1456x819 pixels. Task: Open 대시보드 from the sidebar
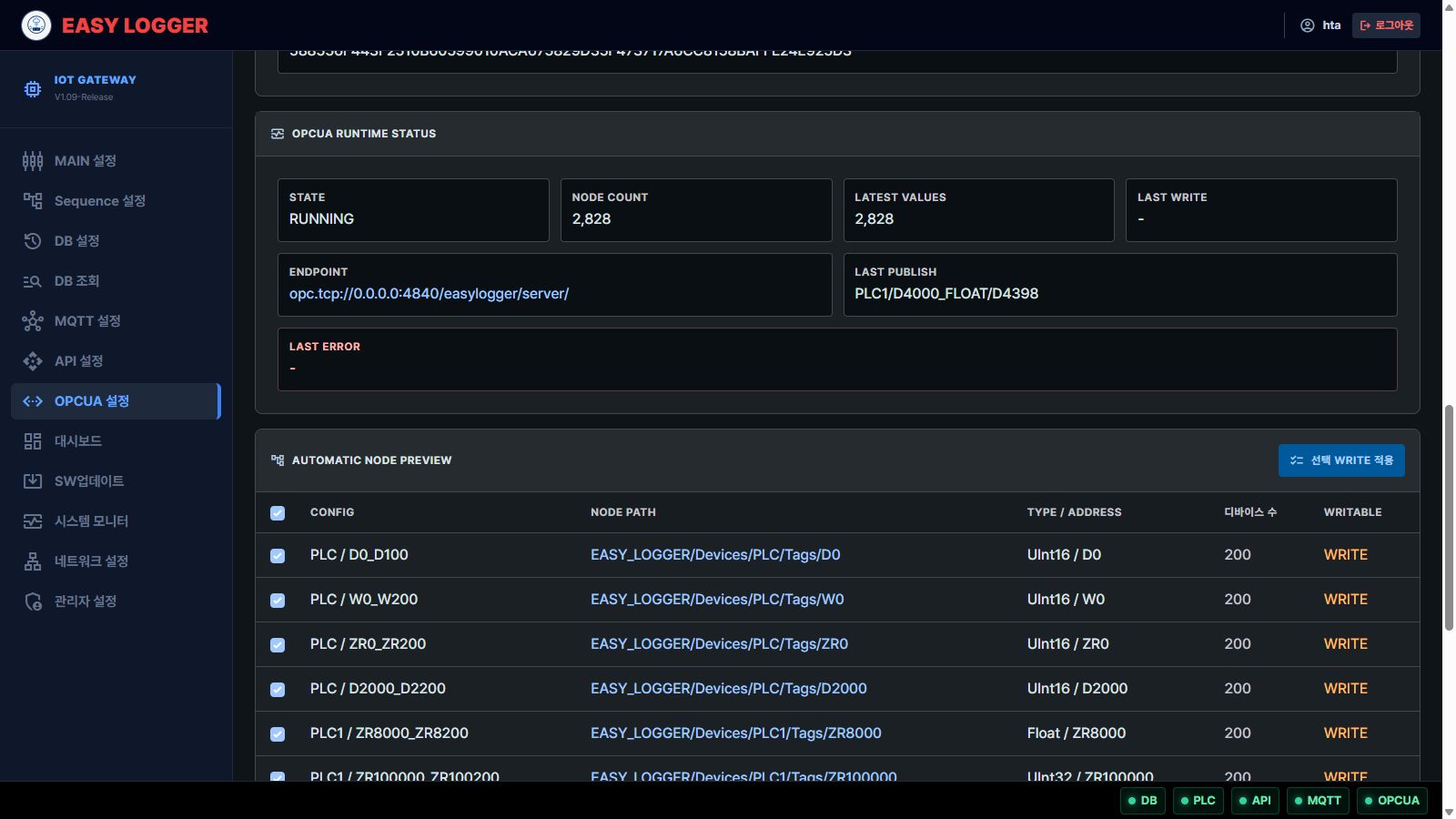pos(116,441)
